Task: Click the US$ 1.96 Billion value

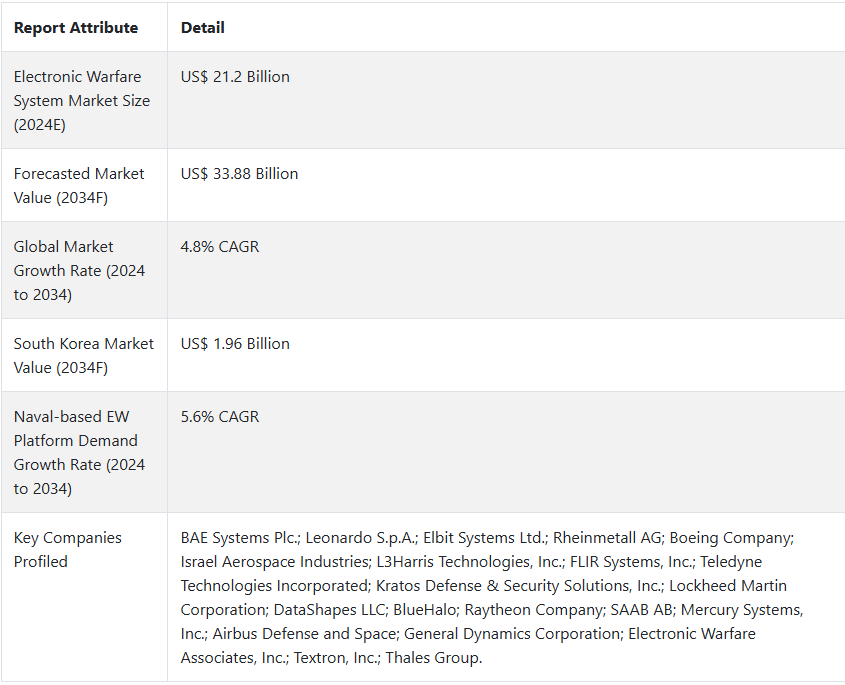Action: tap(235, 344)
